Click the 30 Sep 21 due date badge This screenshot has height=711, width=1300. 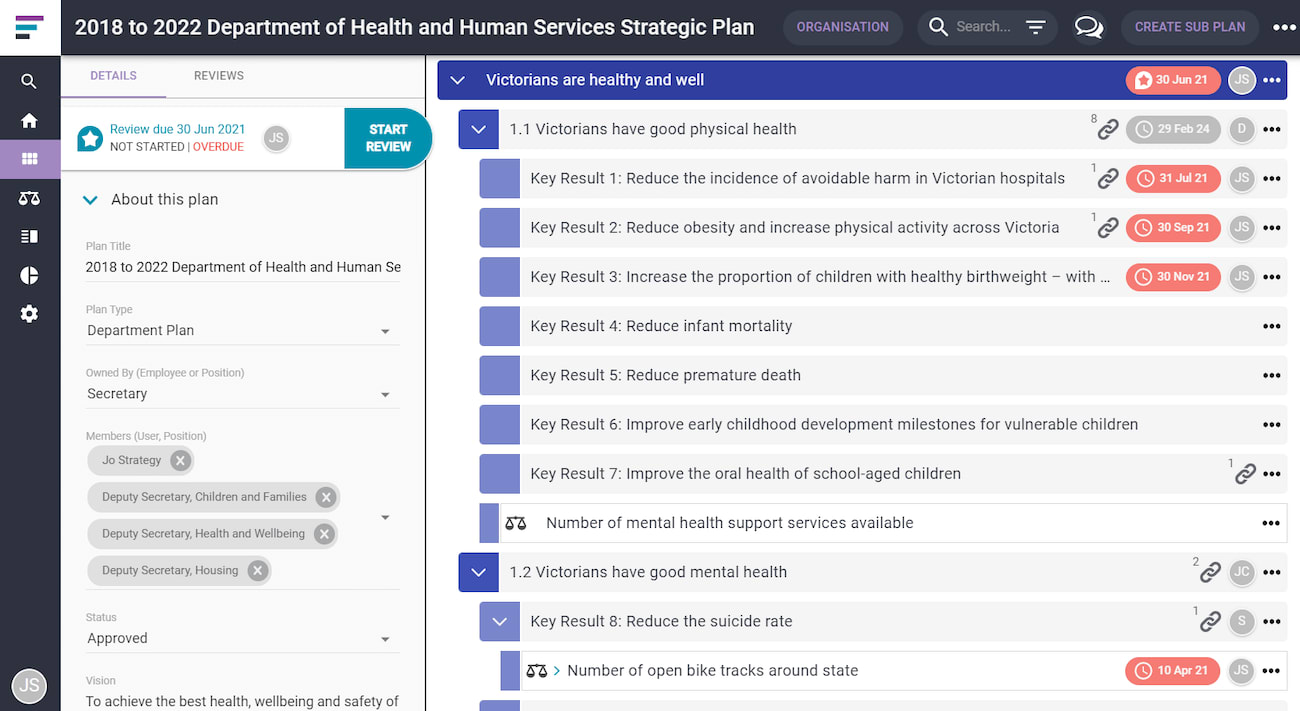(1173, 227)
